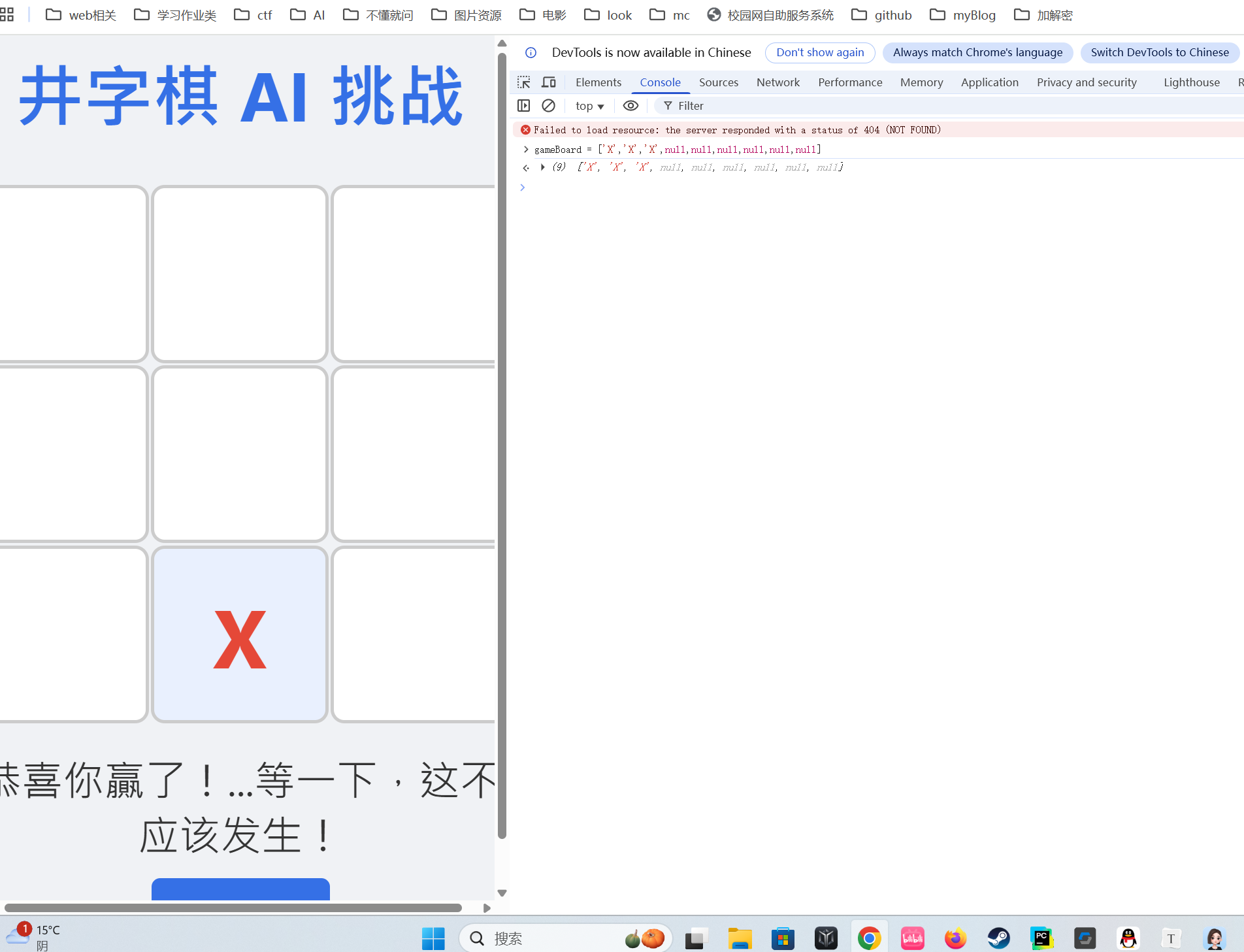Switch to the Elements tab
The image size is (1244, 952).
click(598, 82)
